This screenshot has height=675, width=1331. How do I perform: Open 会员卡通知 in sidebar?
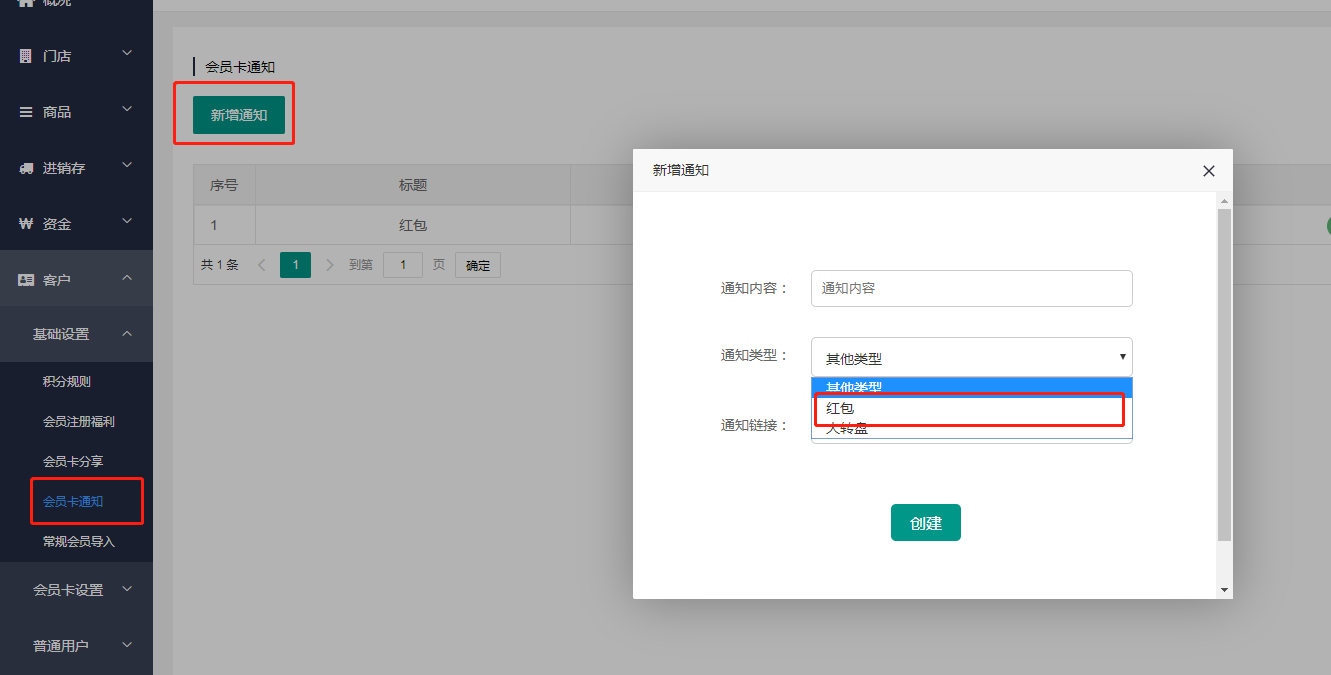click(73, 502)
